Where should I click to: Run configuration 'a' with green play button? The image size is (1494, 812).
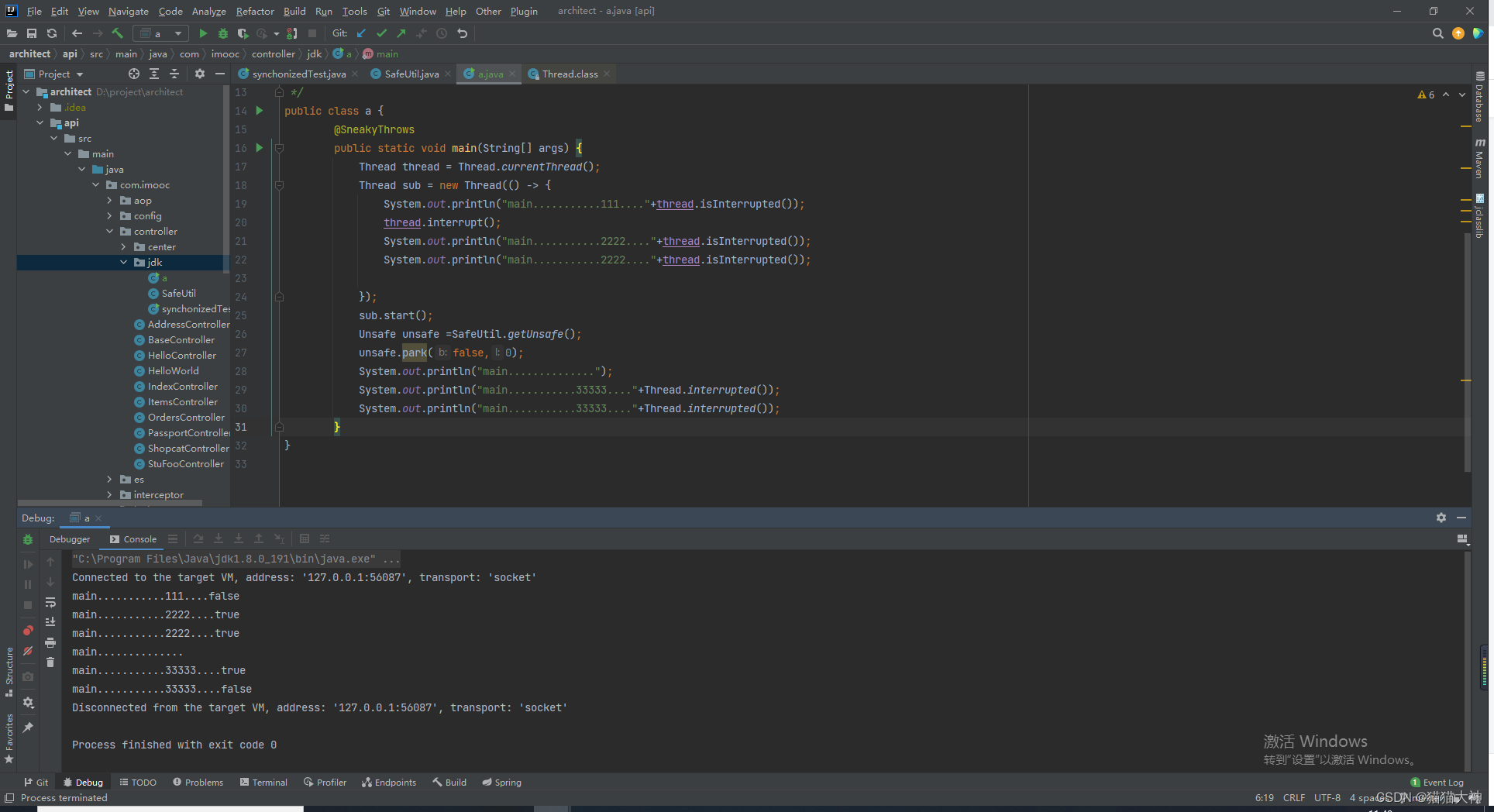point(203,33)
